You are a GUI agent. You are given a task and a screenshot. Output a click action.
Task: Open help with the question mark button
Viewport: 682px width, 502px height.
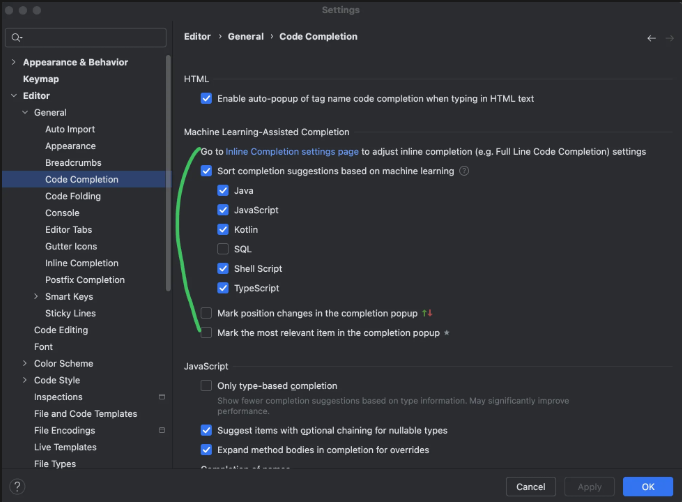click(17, 486)
